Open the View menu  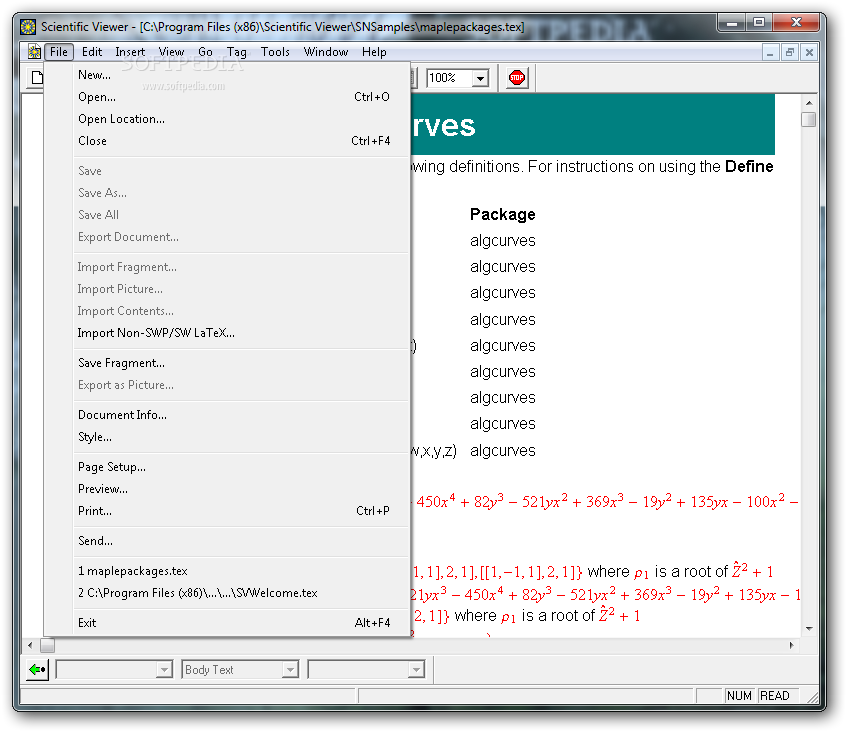(171, 52)
